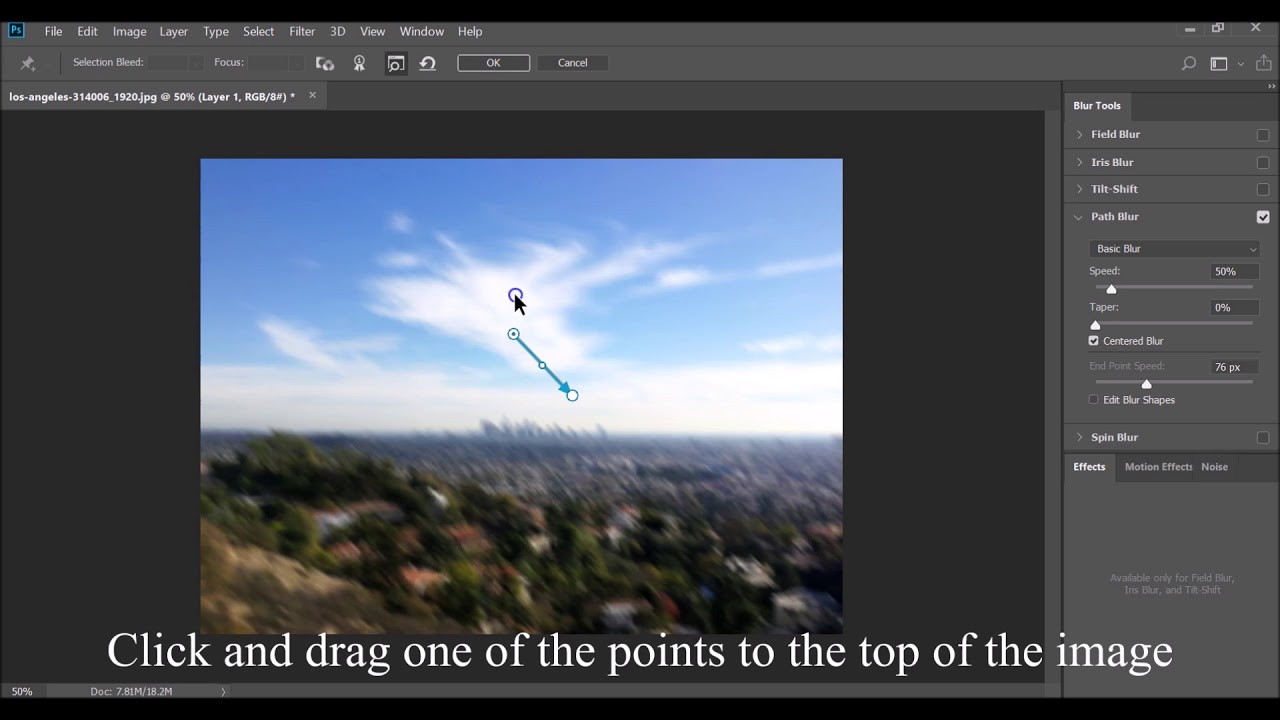Click Cancel in the options bar

click(572, 63)
